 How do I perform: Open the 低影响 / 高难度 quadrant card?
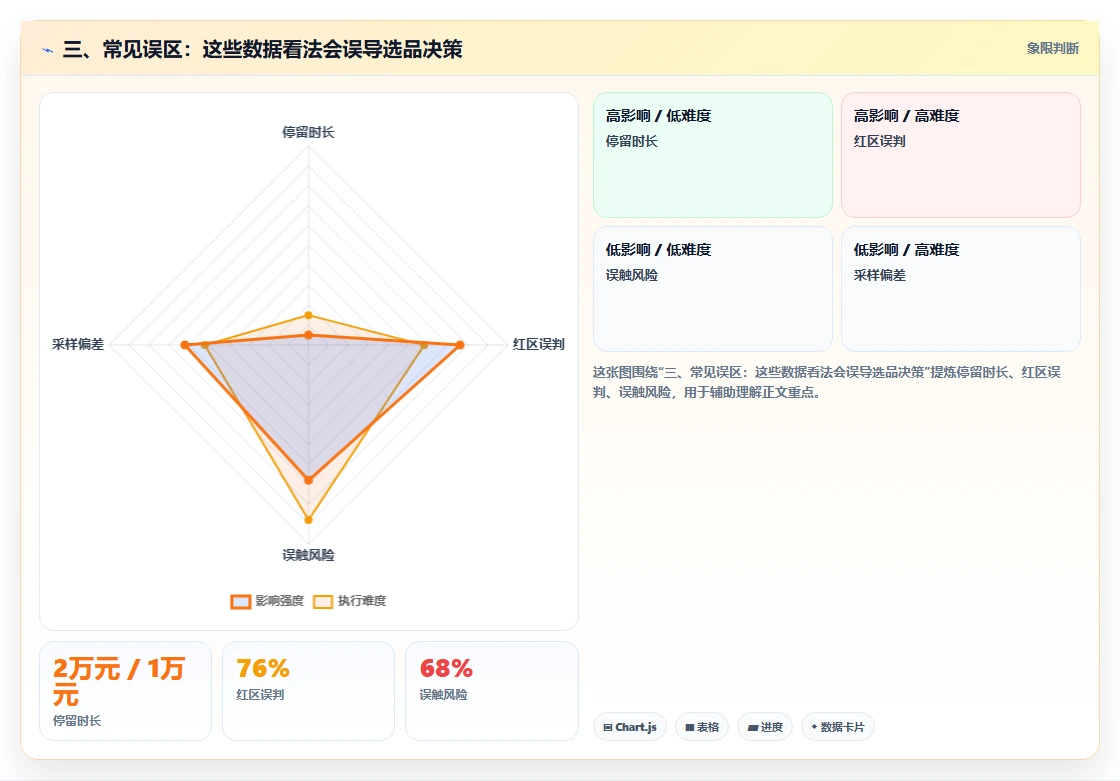[x=961, y=289]
